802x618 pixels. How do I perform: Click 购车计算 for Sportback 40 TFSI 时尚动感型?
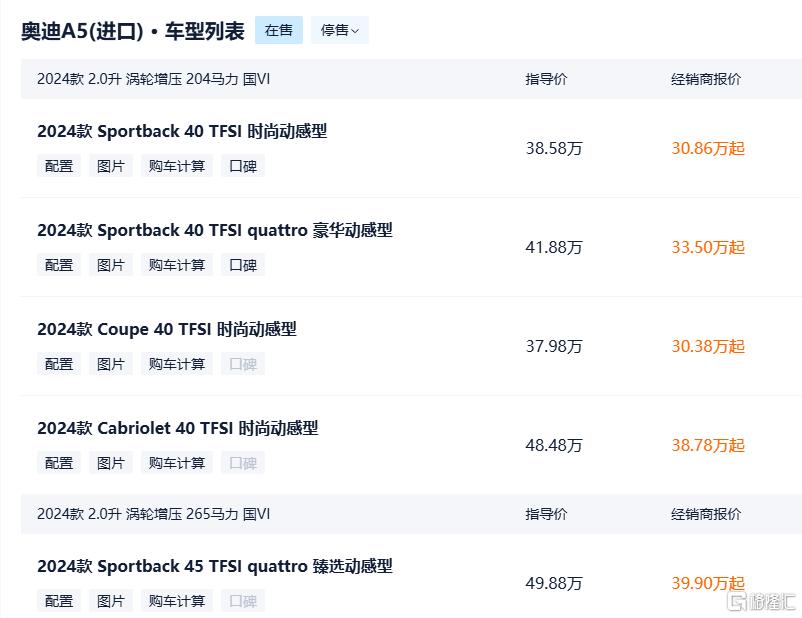tap(177, 166)
